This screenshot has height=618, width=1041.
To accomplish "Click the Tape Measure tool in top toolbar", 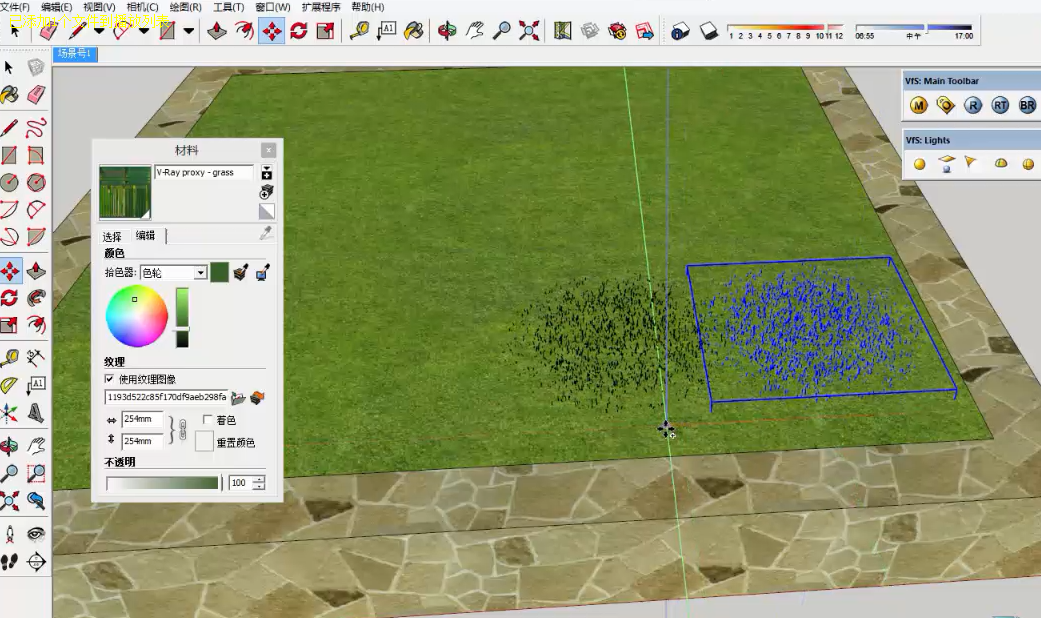I will [x=359, y=30].
